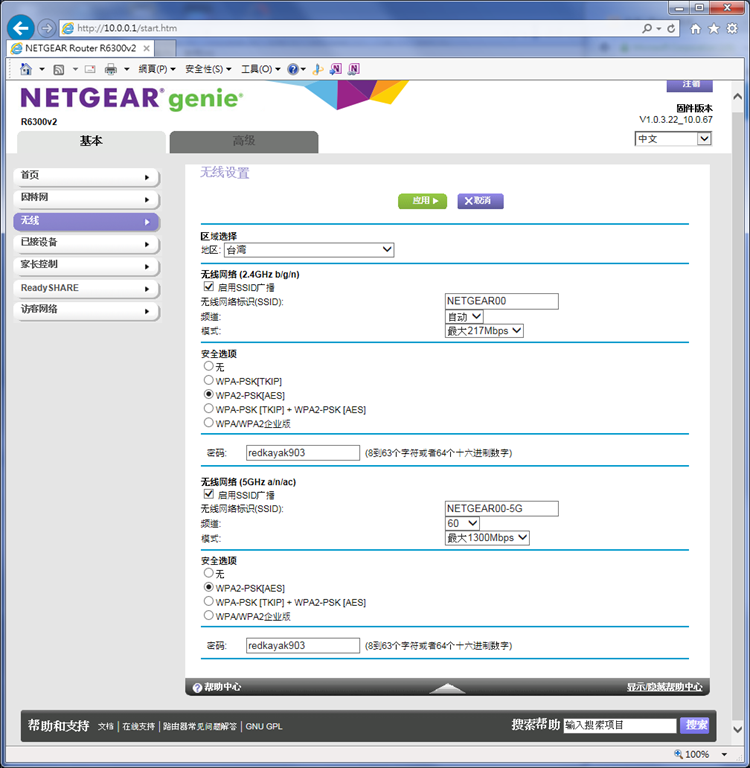
Task: Click the 2.4GHz password field
Action: pos(303,453)
